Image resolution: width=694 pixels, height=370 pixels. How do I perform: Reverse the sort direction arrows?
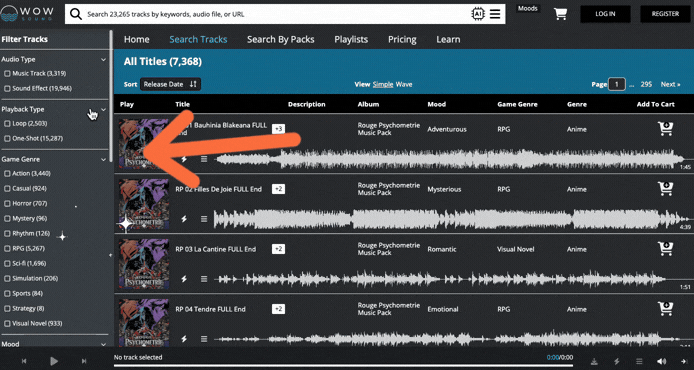(193, 84)
